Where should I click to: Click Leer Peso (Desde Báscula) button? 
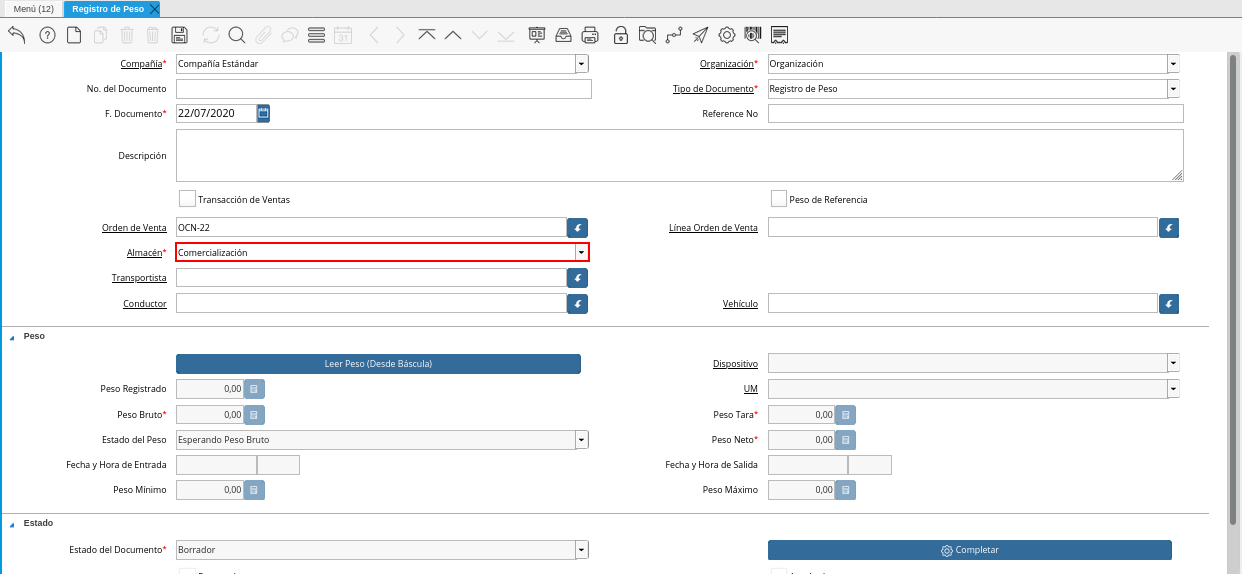coord(378,364)
